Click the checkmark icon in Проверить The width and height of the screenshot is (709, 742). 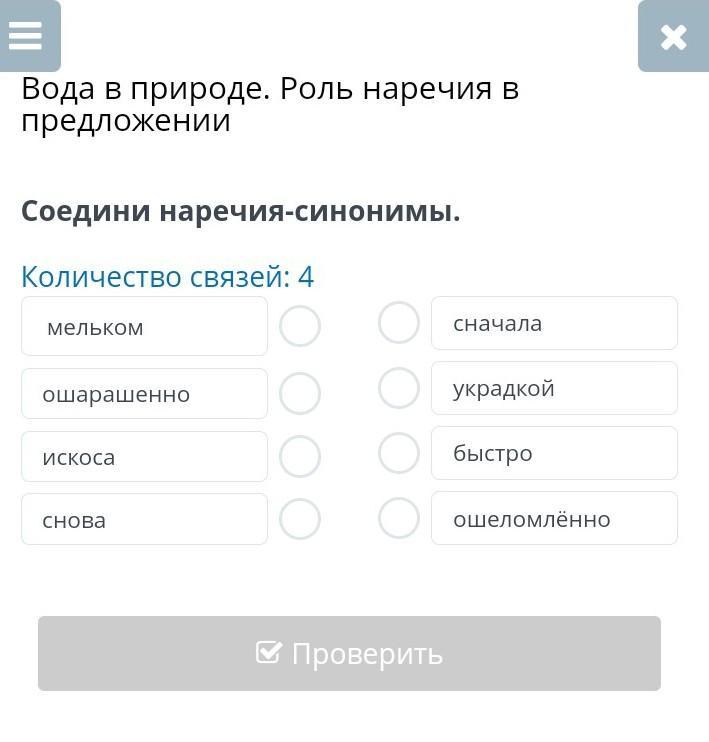[x=268, y=652]
